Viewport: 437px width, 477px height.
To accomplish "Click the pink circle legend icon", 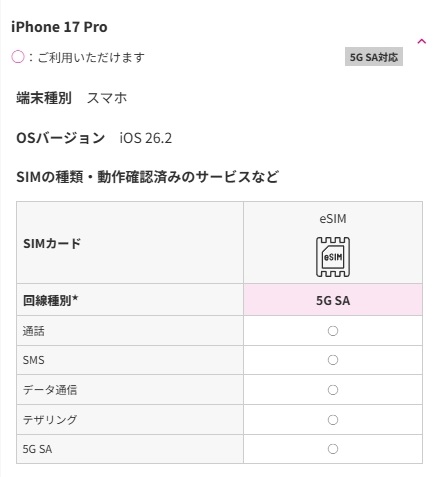I will [18, 57].
